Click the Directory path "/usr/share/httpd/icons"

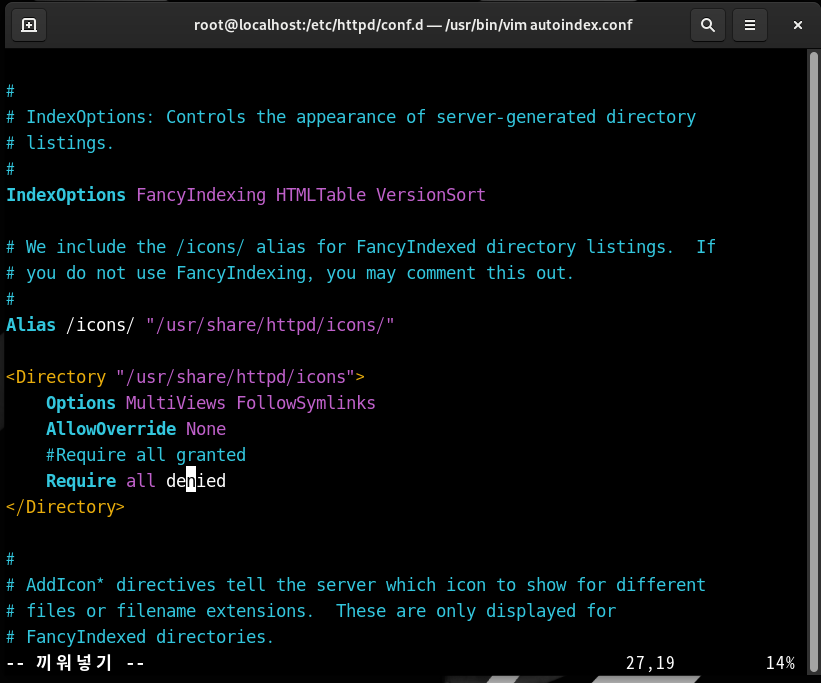click(x=235, y=377)
